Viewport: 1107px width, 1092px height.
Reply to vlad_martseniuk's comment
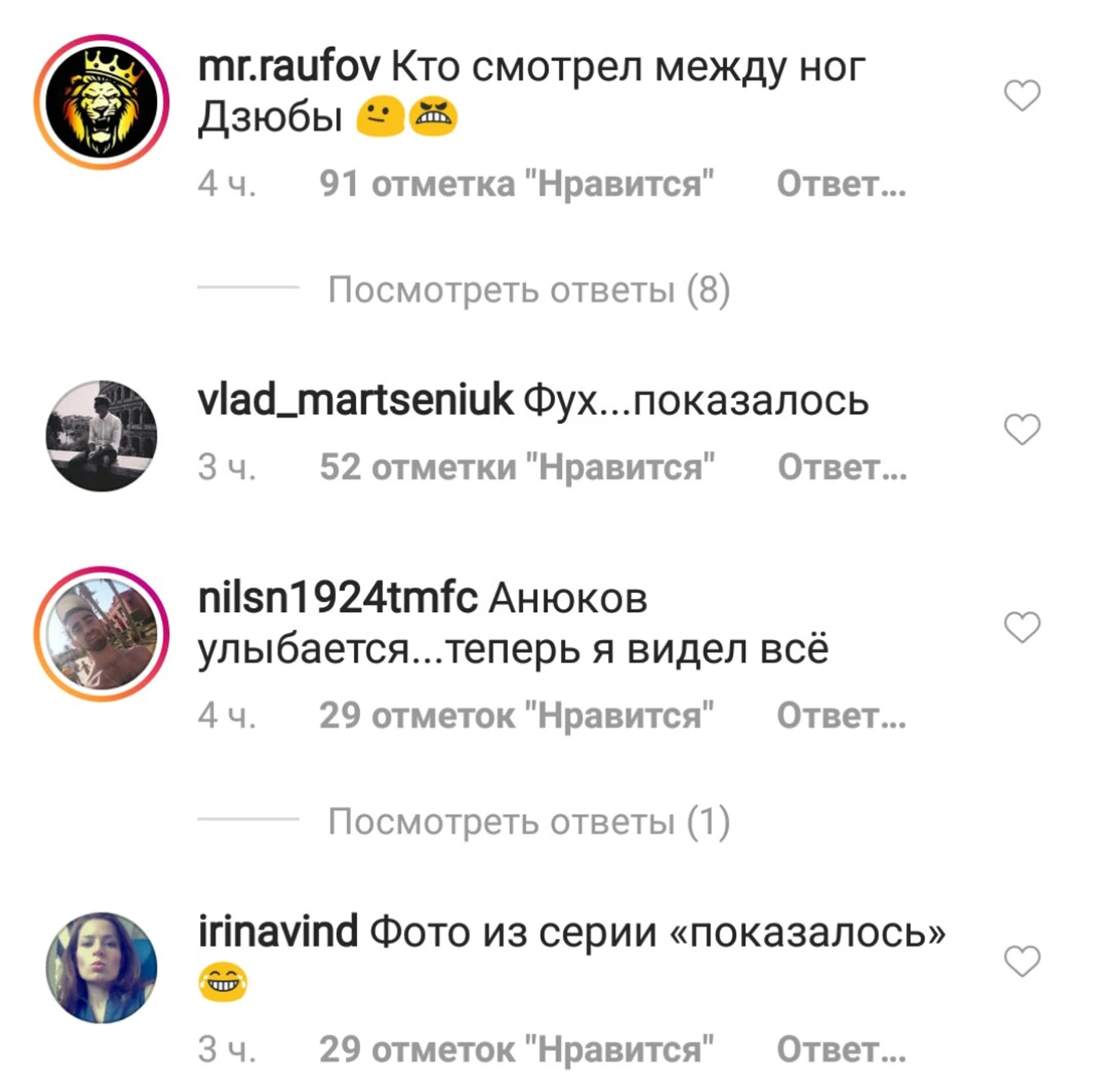click(x=842, y=467)
